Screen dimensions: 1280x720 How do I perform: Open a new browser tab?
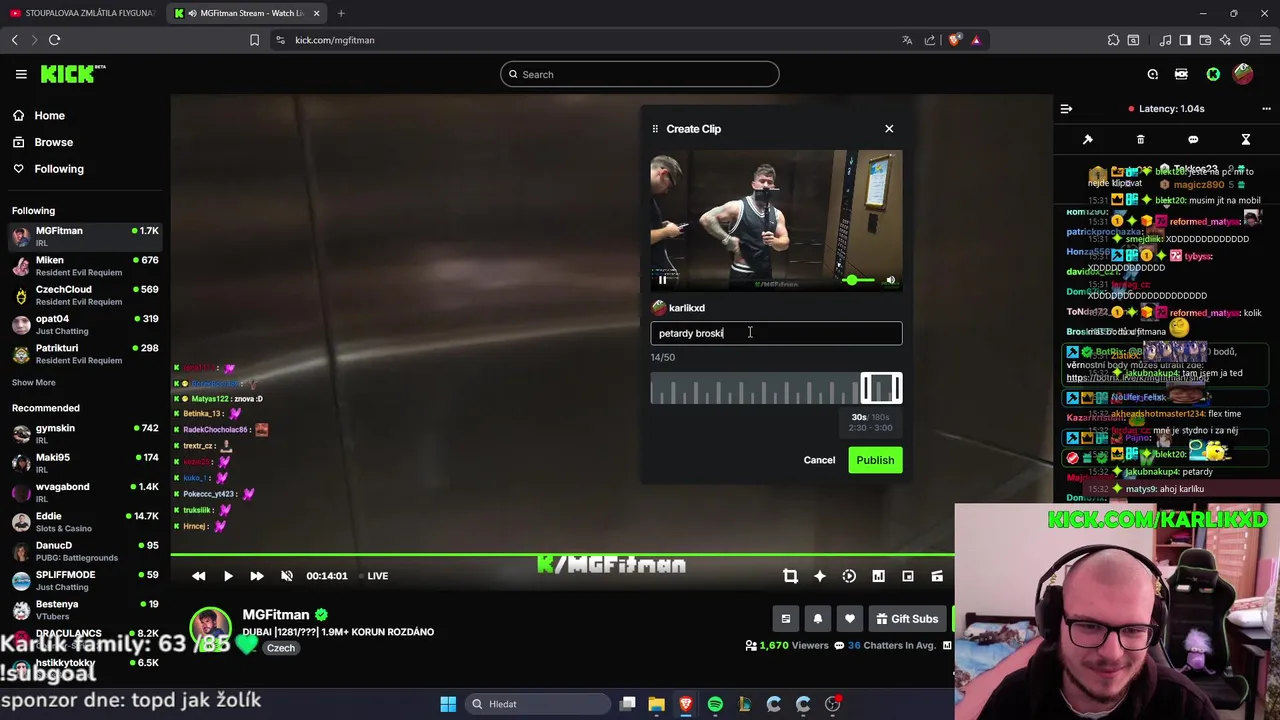[x=341, y=13]
